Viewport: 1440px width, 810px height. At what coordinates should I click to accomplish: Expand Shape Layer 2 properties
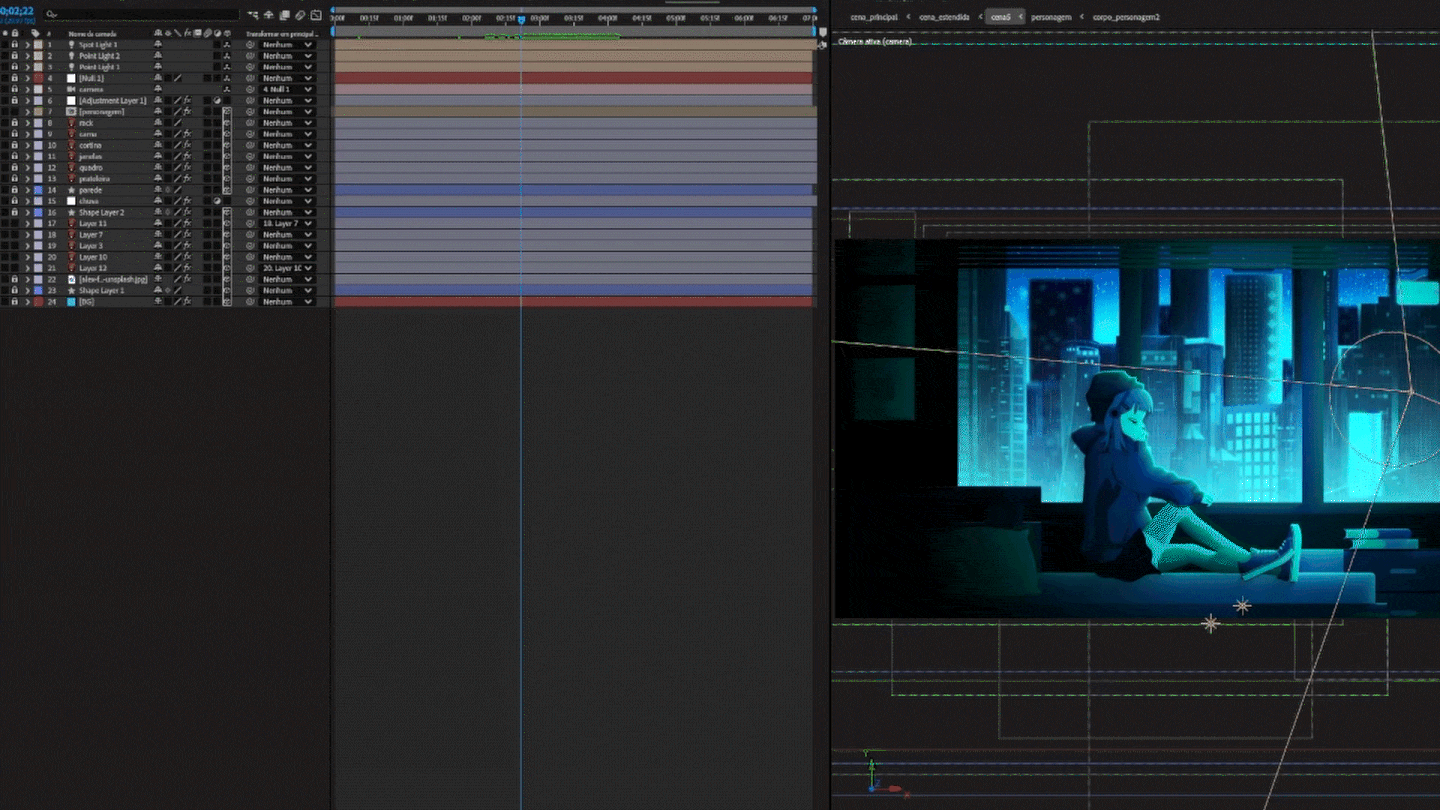coord(27,212)
